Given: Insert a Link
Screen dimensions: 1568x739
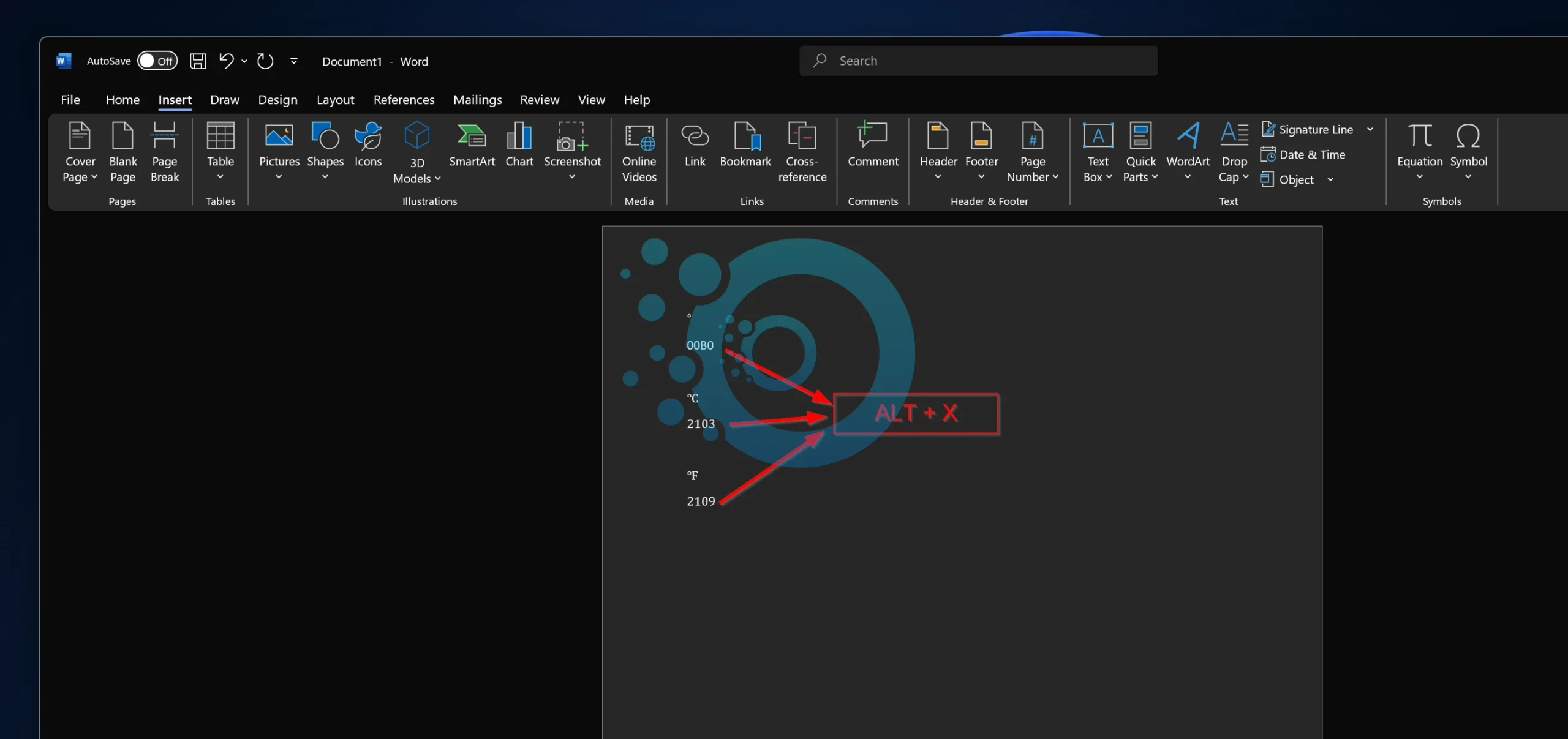Looking at the screenshot, I should (x=695, y=146).
